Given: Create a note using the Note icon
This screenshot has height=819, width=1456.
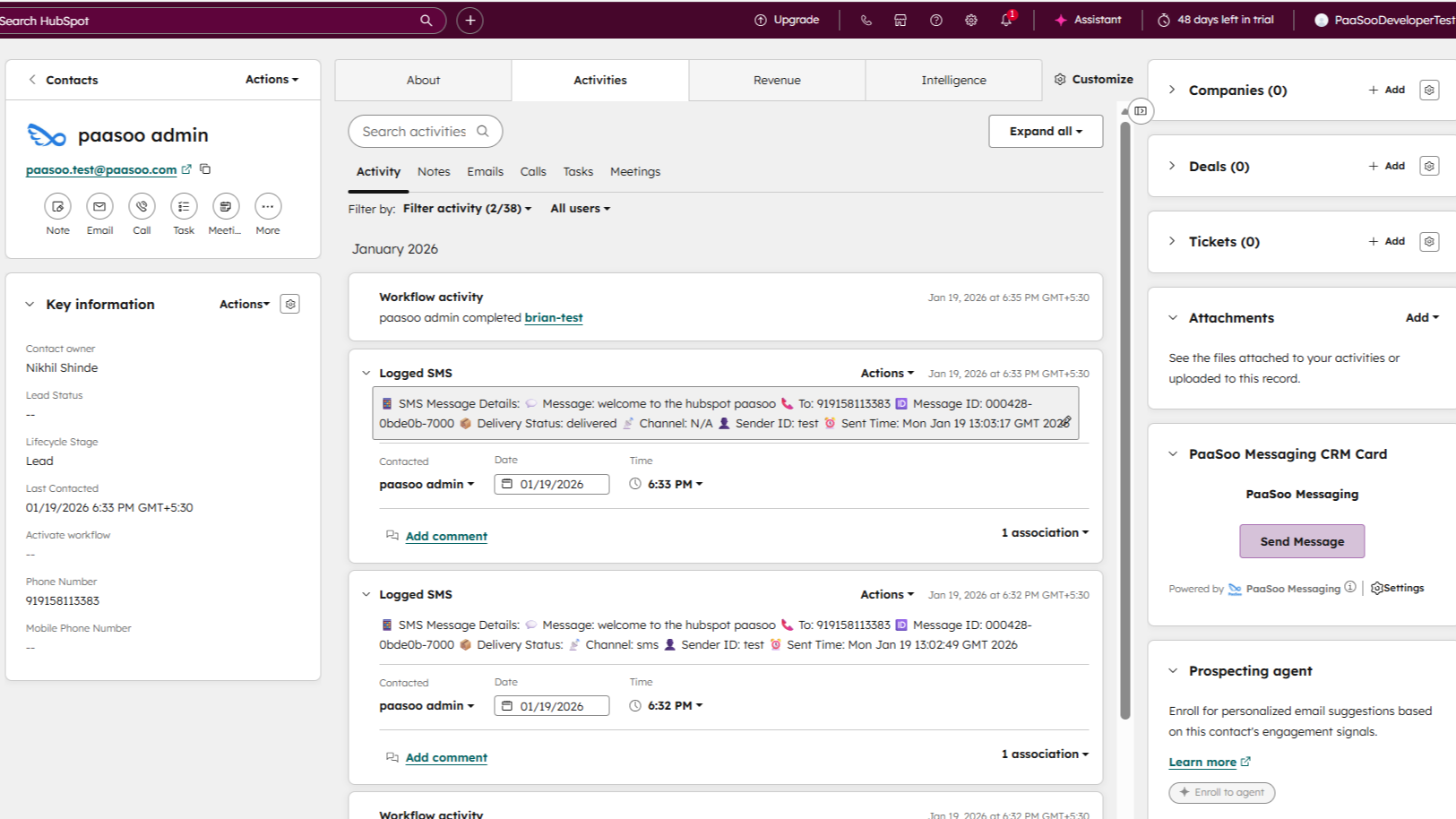Looking at the screenshot, I should point(57,208).
